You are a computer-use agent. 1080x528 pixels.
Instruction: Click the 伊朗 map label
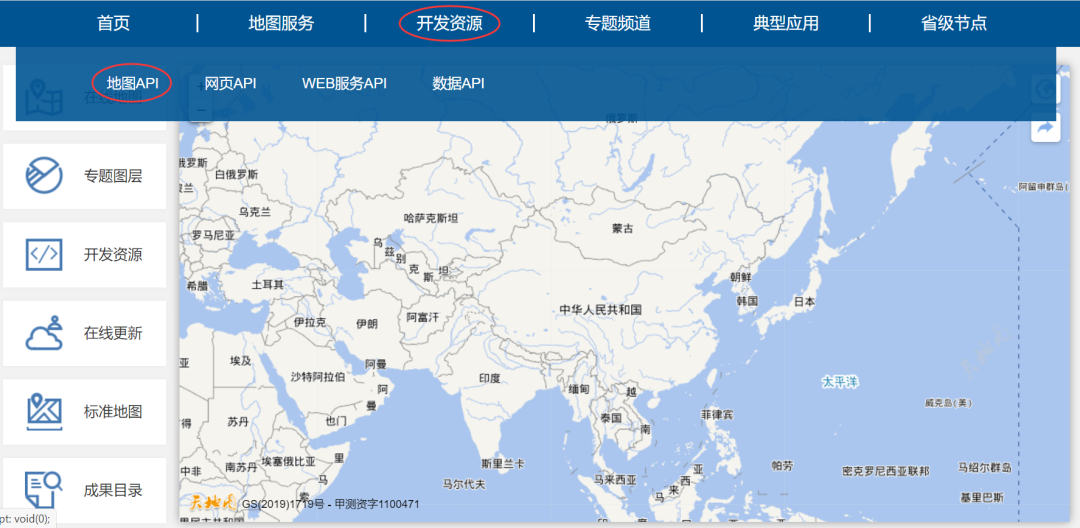pyautogui.click(x=366, y=324)
